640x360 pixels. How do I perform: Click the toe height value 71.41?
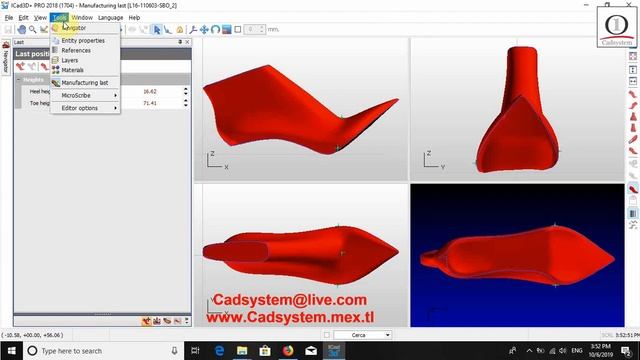150,103
